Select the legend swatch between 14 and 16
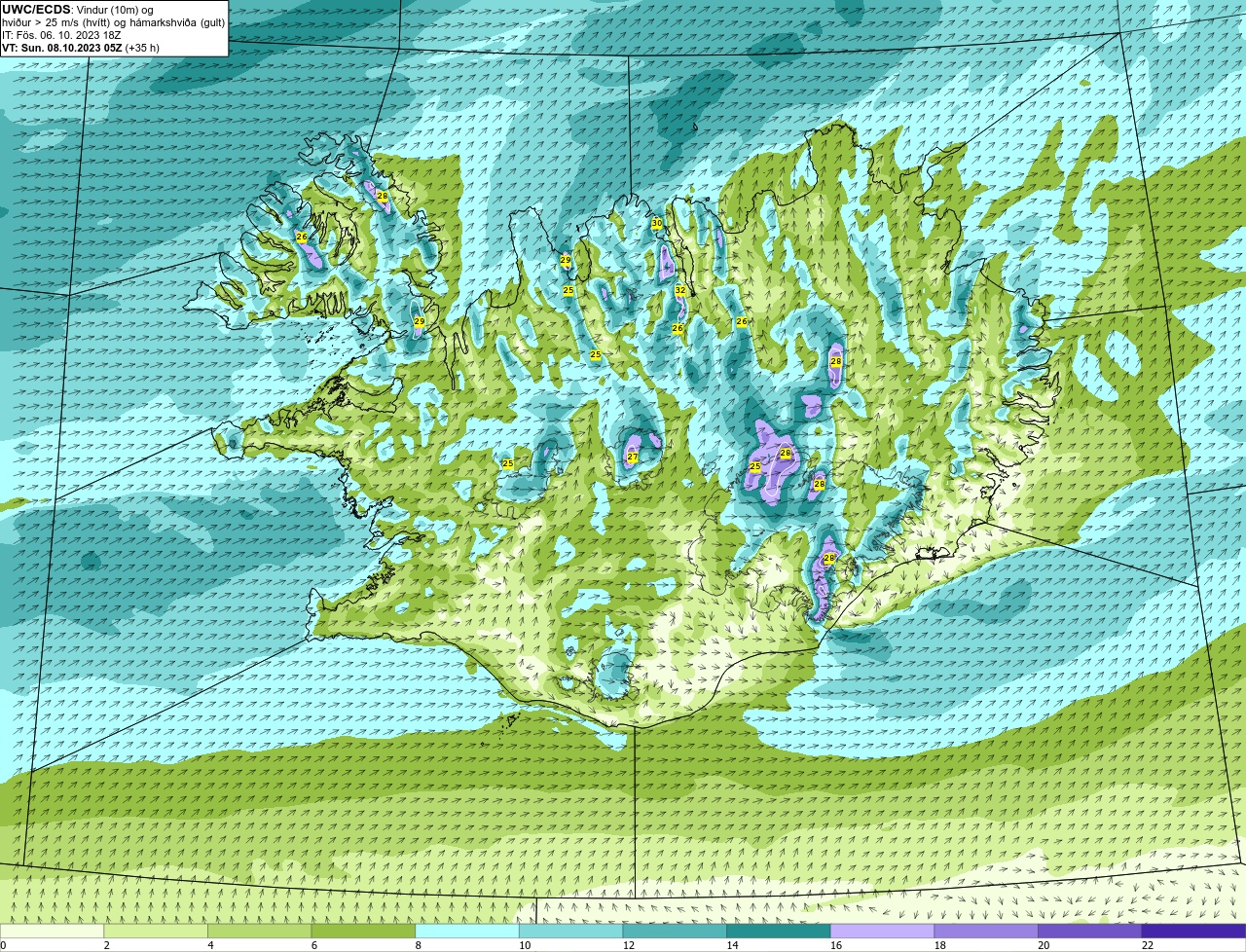The image size is (1246, 952). [x=779, y=932]
